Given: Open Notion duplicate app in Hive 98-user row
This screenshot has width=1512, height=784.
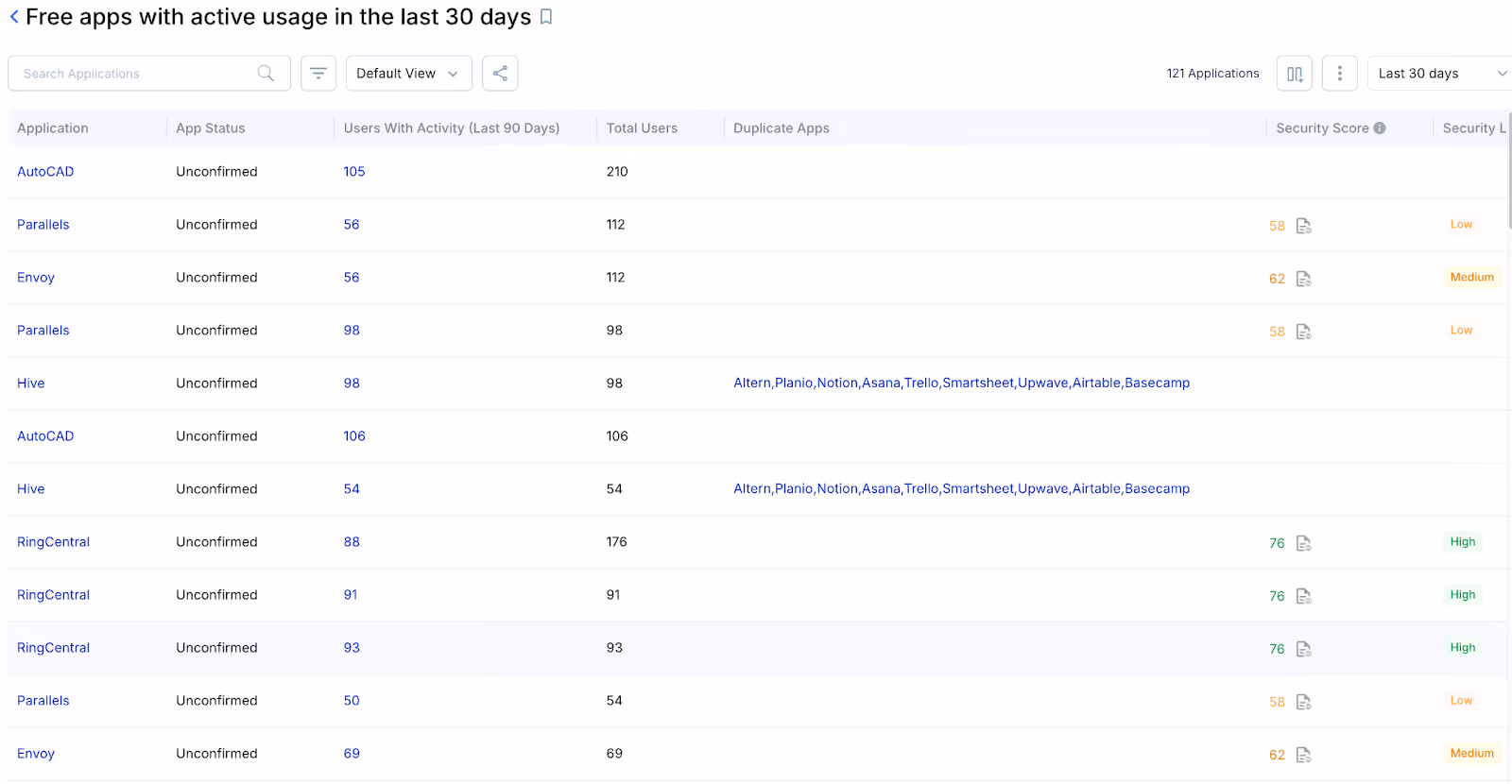Looking at the screenshot, I should (837, 383).
